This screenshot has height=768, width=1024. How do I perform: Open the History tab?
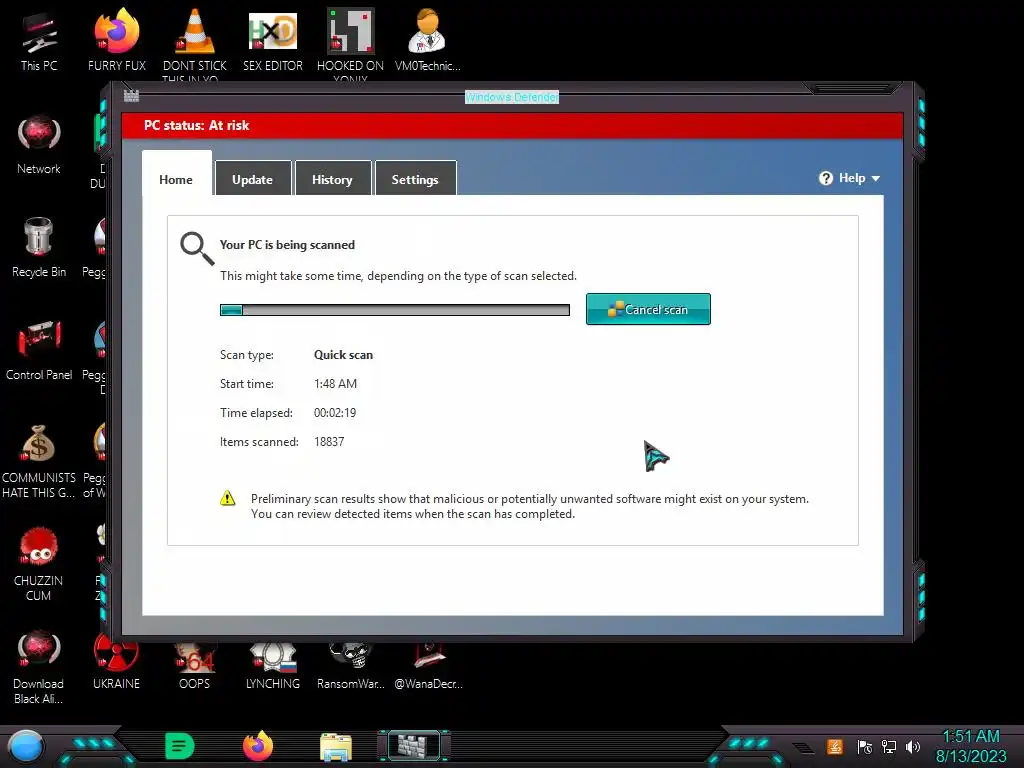332,179
